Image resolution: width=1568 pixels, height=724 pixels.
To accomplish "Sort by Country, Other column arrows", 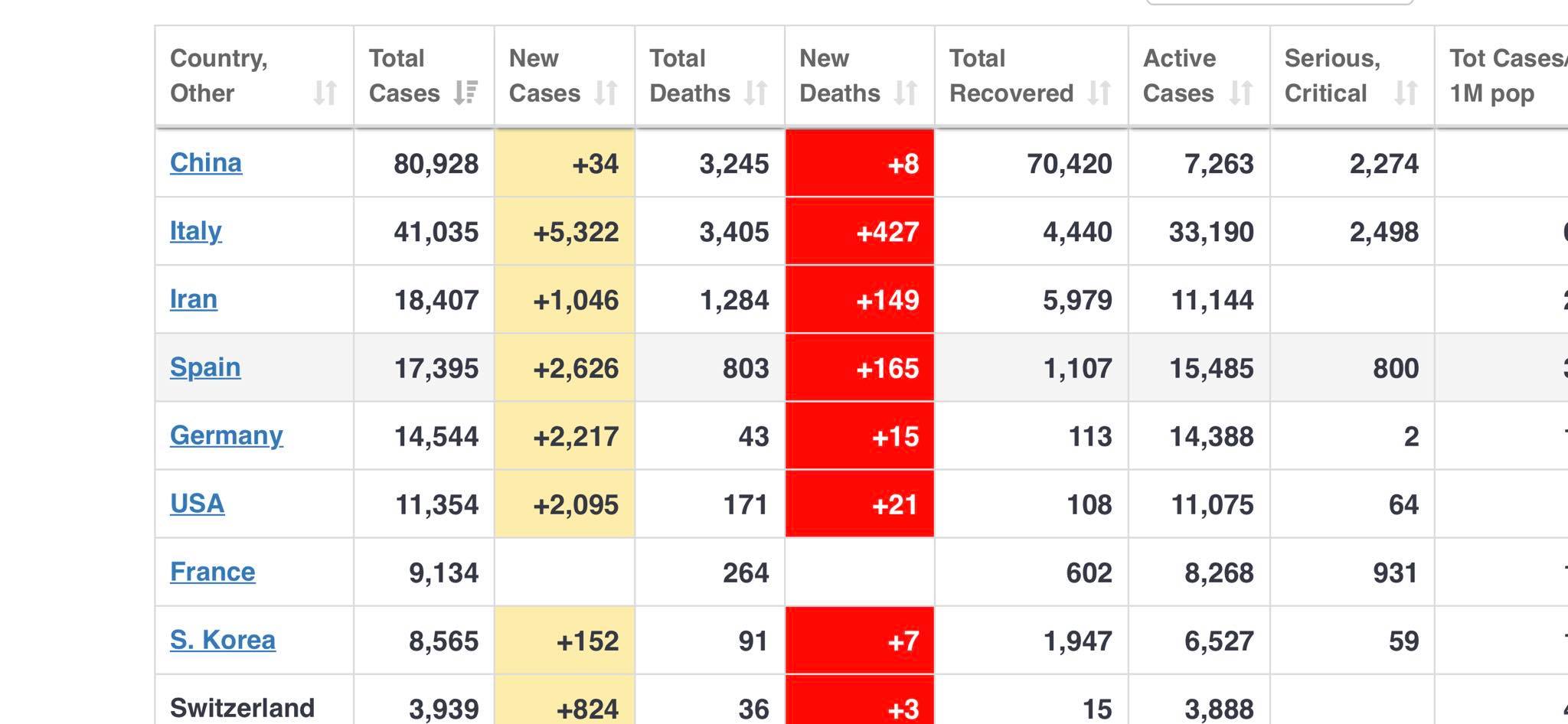I will (325, 93).
